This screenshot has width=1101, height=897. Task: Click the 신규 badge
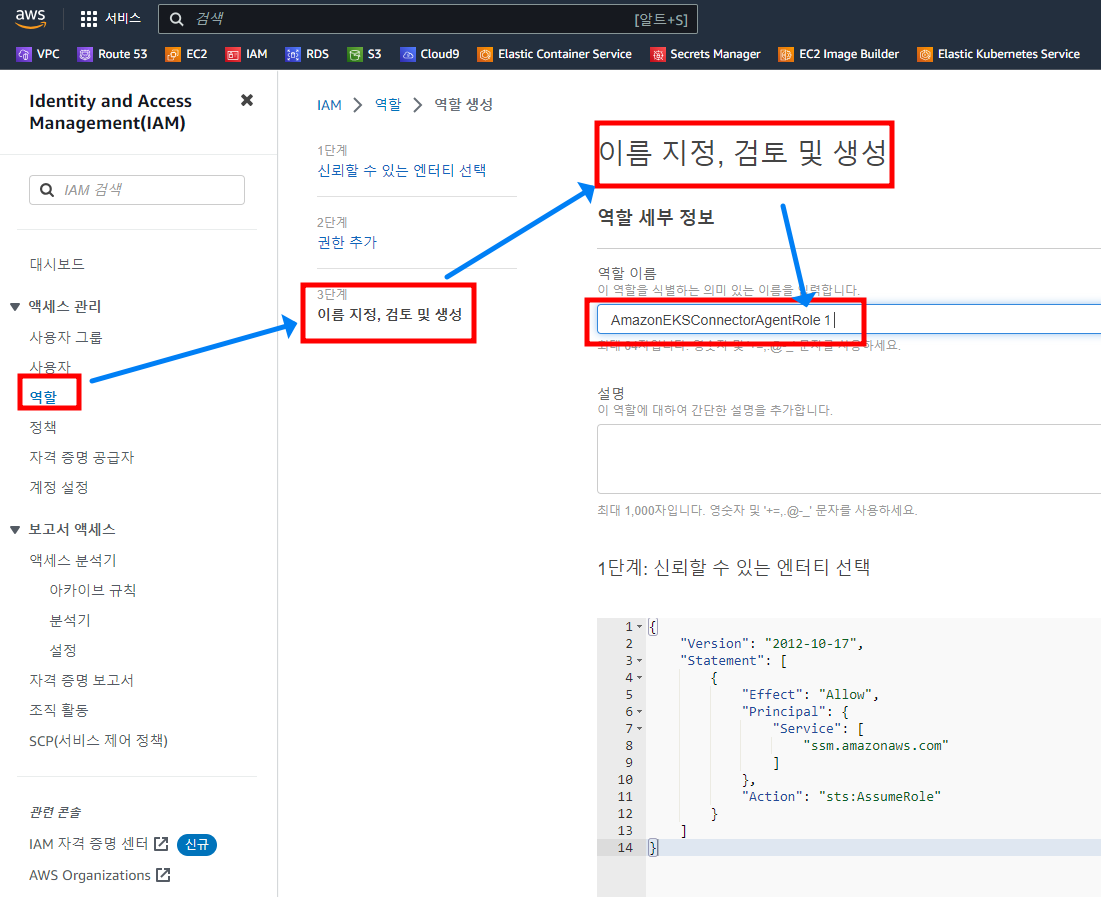[x=197, y=844]
